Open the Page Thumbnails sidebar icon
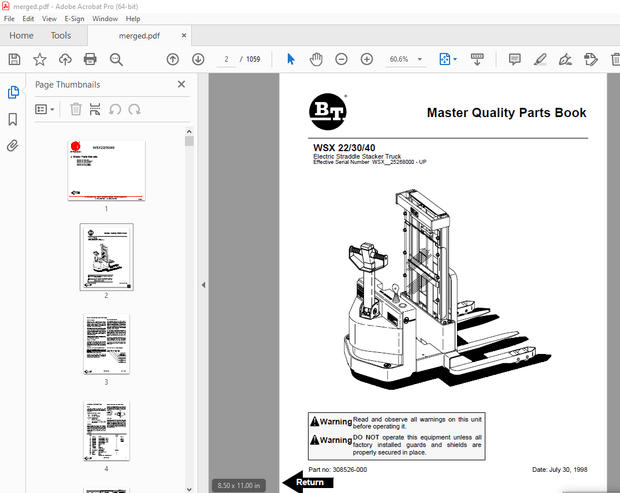The height and width of the screenshot is (493, 620). (13, 92)
